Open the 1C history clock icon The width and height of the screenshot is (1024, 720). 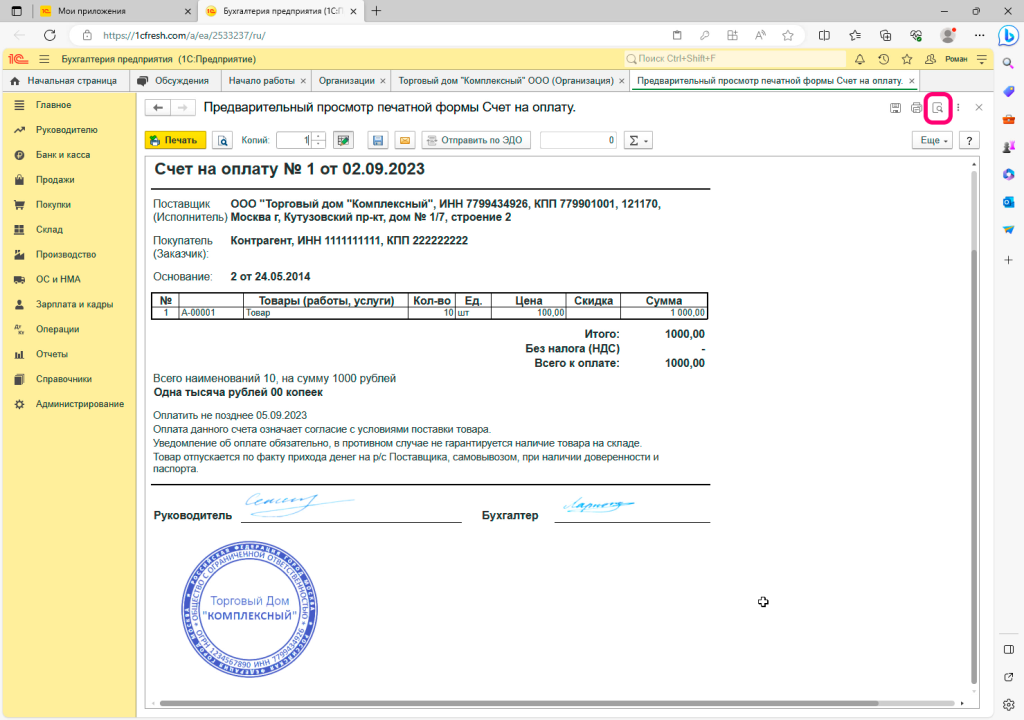(883, 59)
